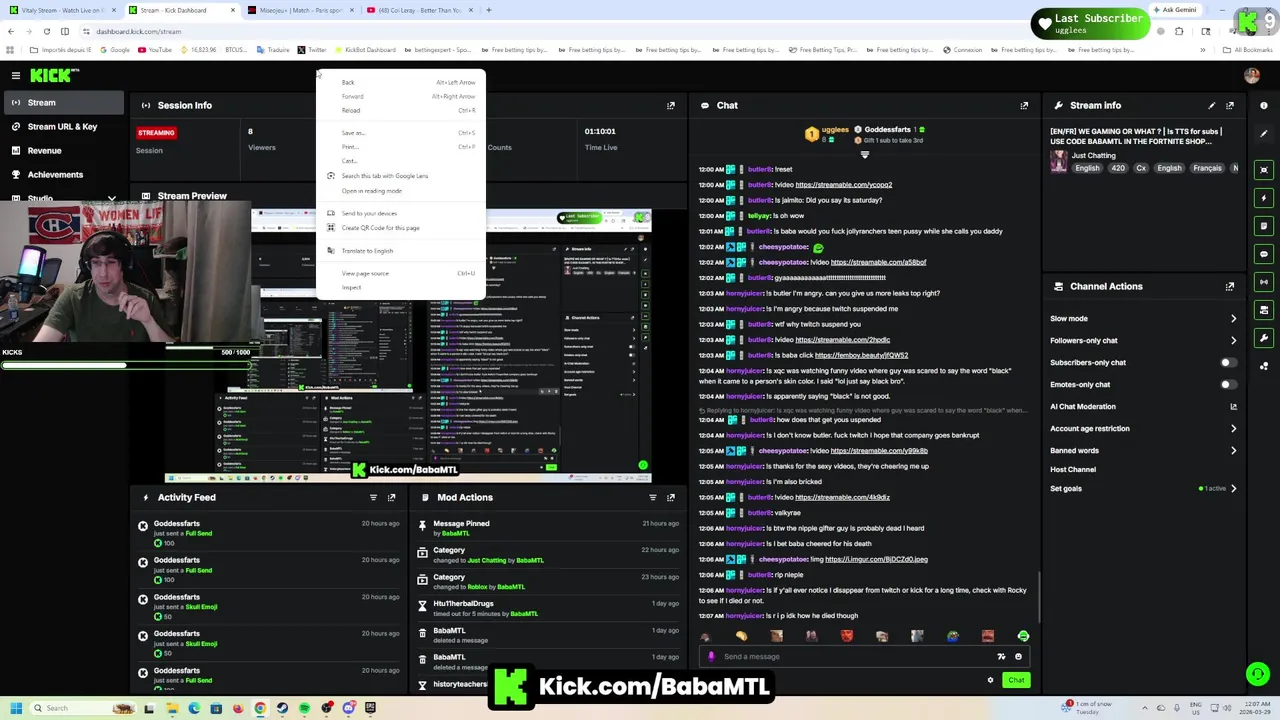
Task: Collapse the Studio sidebar section
Action: click(112, 199)
